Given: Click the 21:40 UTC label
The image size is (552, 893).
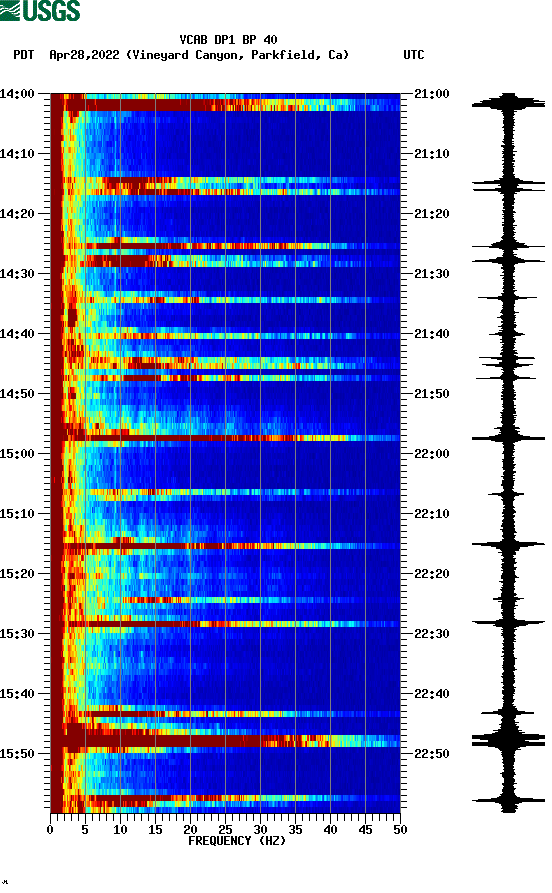Looking at the screenshot, I should pyautogui.click(x=432, y=334).
